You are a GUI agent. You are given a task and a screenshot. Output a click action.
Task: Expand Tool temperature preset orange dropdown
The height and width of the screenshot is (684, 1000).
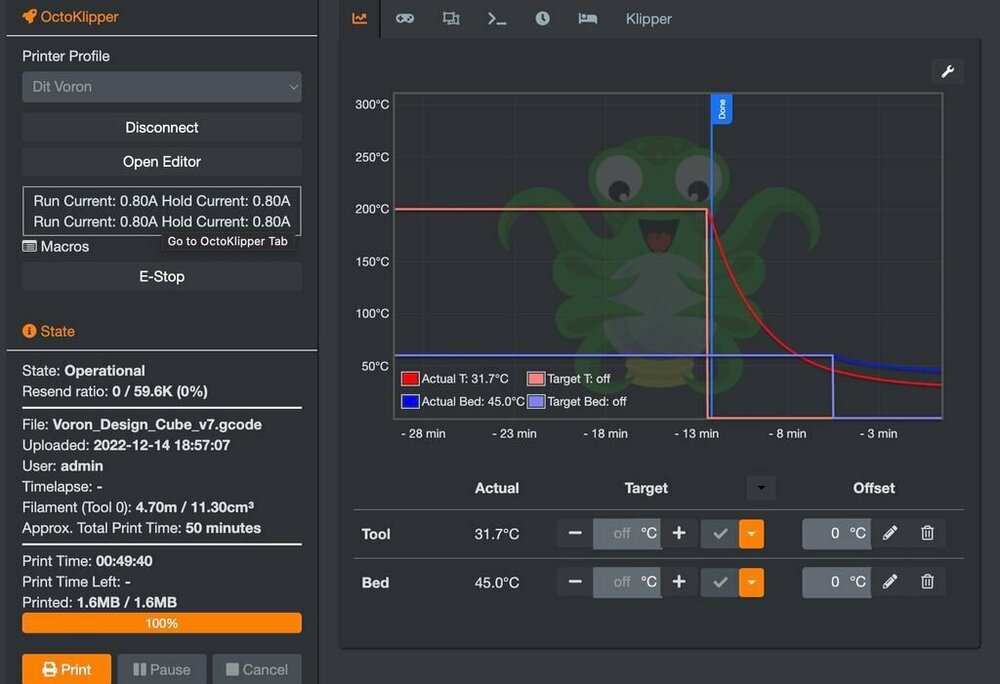751,534
